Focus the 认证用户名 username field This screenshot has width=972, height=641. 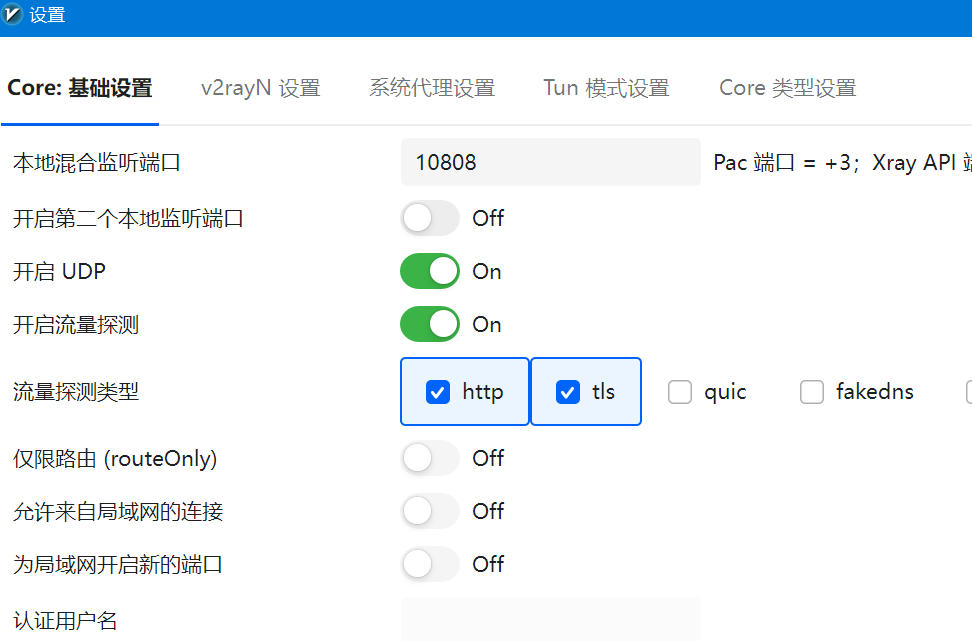click(550, 624)
